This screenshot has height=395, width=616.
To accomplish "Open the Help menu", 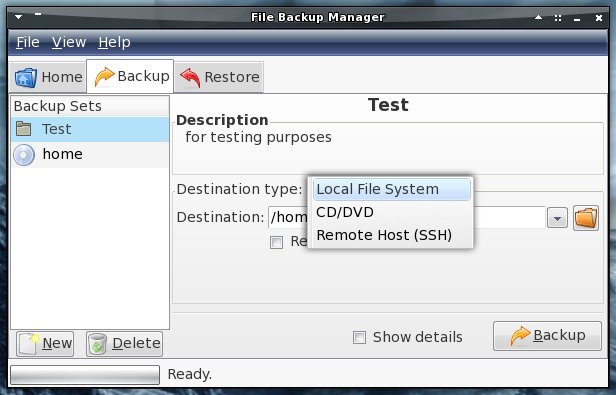I will [114, 42].
